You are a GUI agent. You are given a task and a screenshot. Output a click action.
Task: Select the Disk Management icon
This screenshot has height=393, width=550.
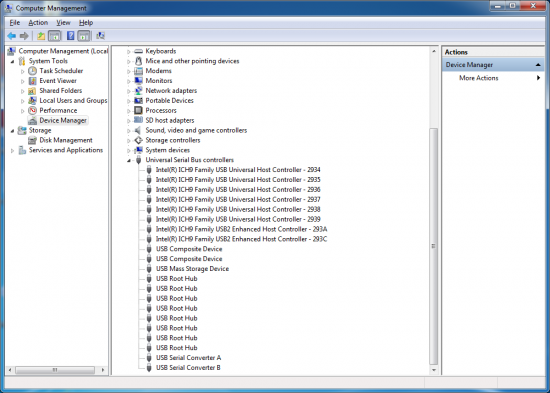[x=32, y=140]
